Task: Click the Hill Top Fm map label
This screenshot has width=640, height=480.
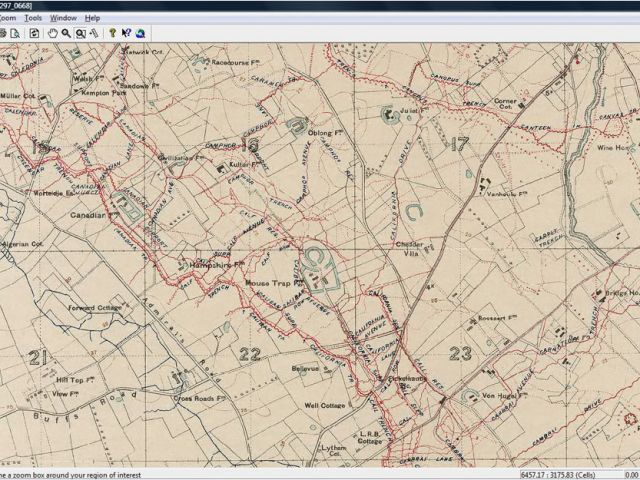Action: pyautogui.click(x=75, y=380)
